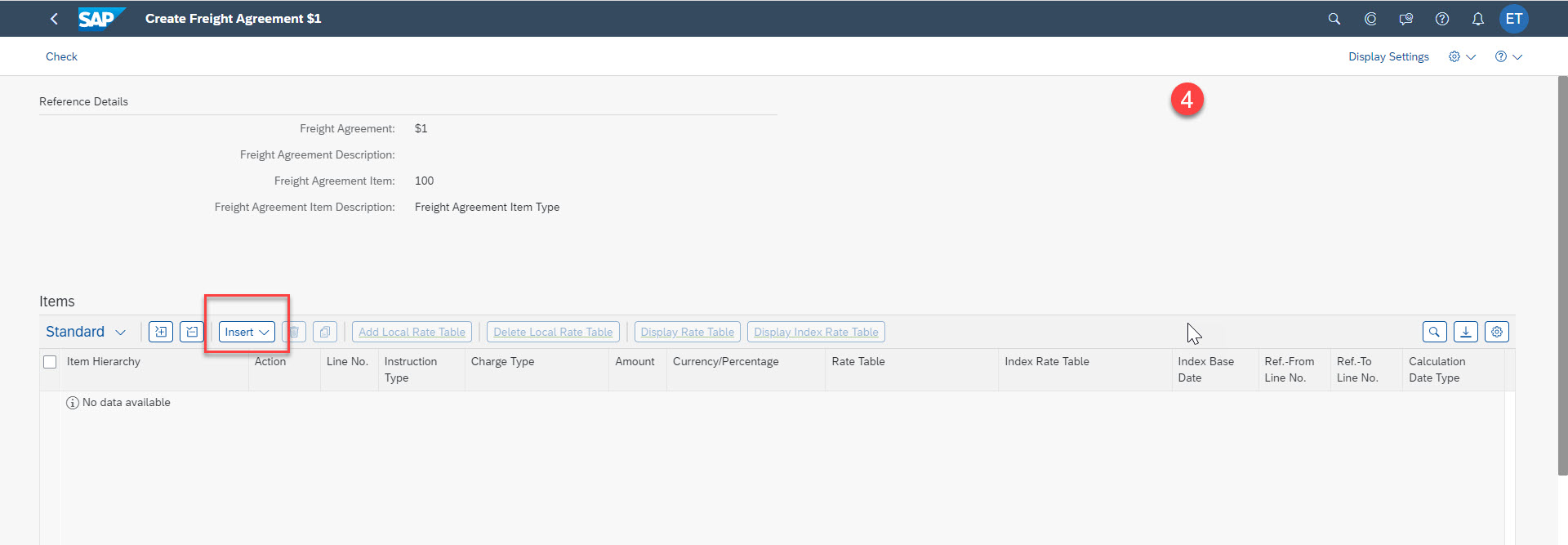Show notifications via bell icon

click(x=1477, y=19)
